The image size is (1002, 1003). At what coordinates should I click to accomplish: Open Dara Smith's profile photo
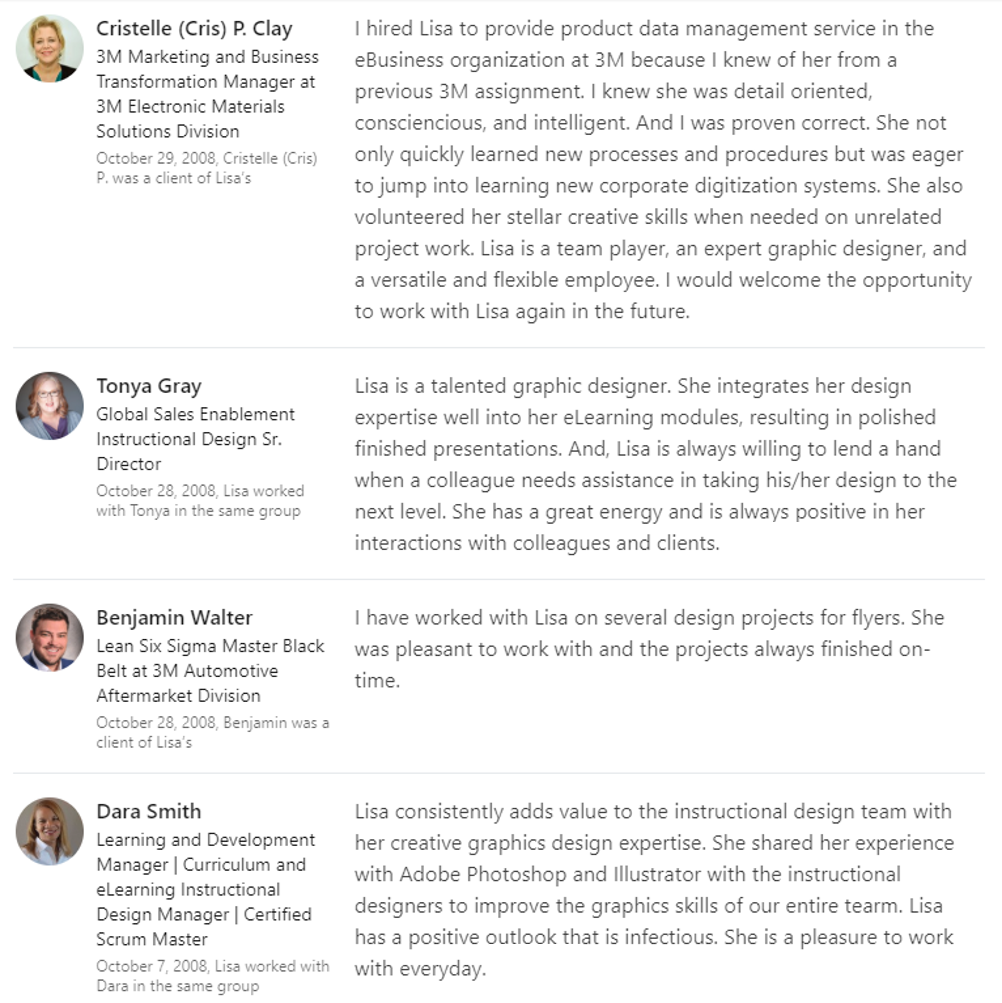(49, 831)
